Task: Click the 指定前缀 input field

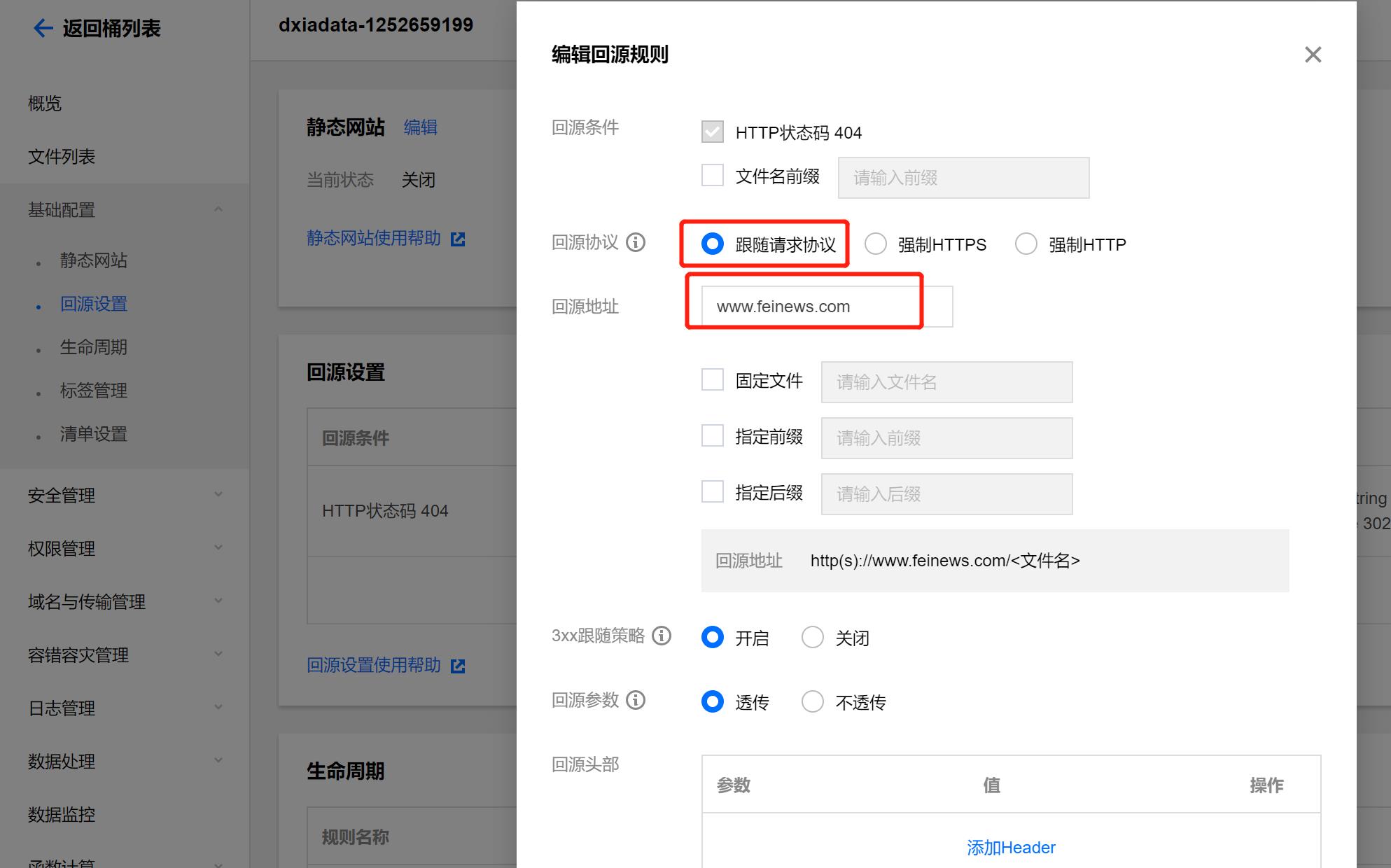Action: click(x=946, y=438)
